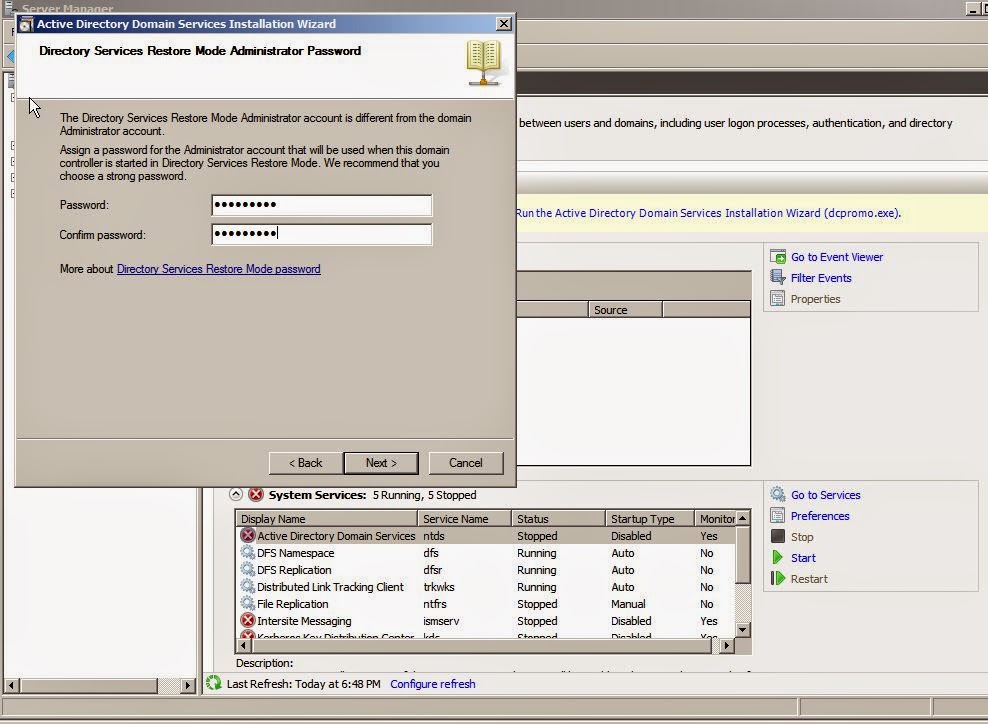Image resolution: width=988 pixels, height=724 pixels.
Task: Click the Stop service icon
Action: click(778, 536)
